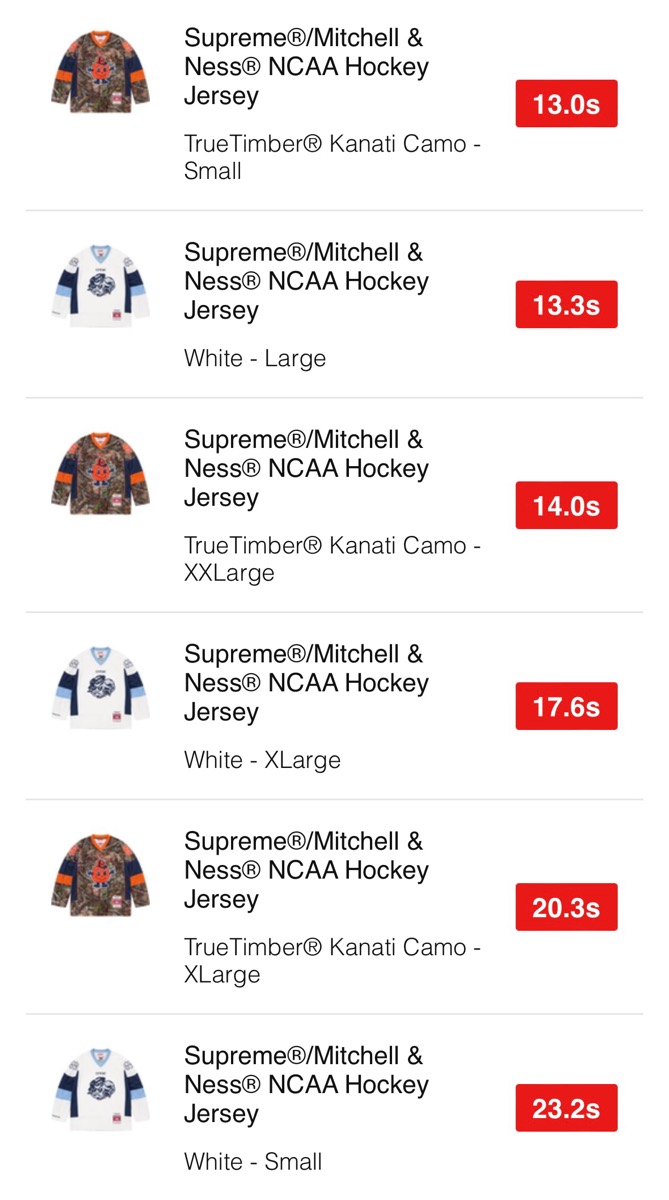Select the "White - Large" variant label
Viewport: 669px width, 1200px height.
click(x=255, y=359)
